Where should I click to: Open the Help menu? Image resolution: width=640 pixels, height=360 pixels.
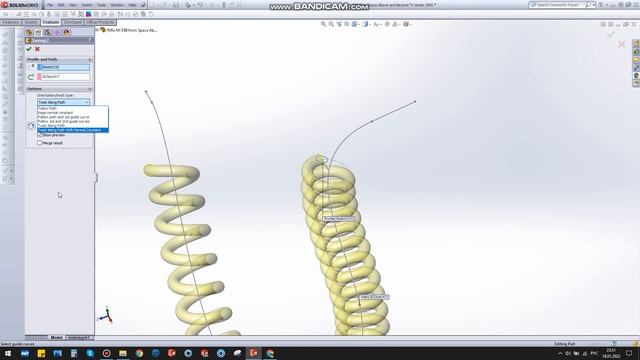click(x=132, y=5)
